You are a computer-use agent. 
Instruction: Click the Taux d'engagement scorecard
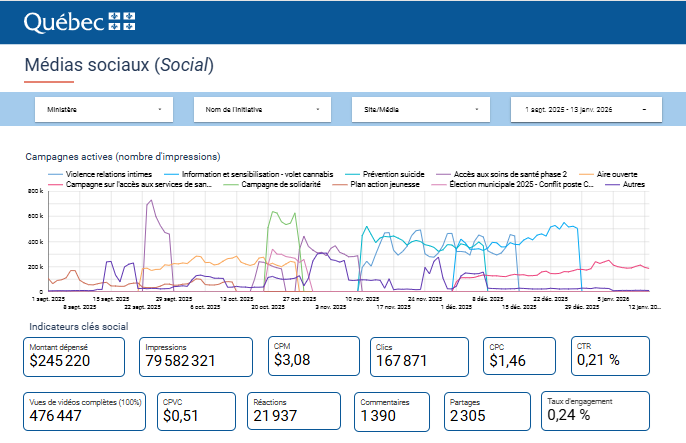[x=595, y=410]
